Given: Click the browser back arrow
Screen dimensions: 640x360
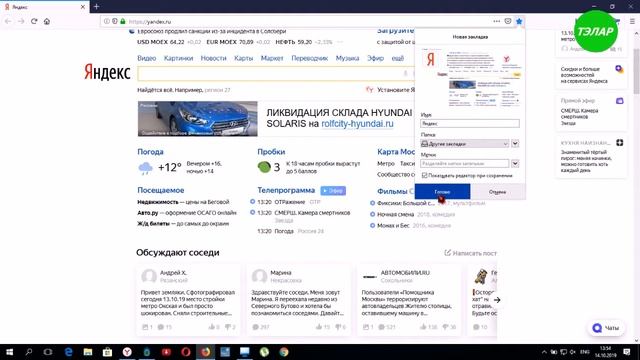Looking at the screenshot, I should pos(8,21).
